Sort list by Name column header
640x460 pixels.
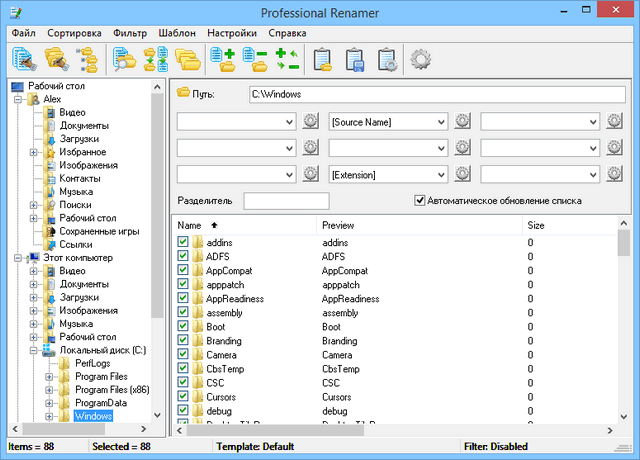click(190, 226)
